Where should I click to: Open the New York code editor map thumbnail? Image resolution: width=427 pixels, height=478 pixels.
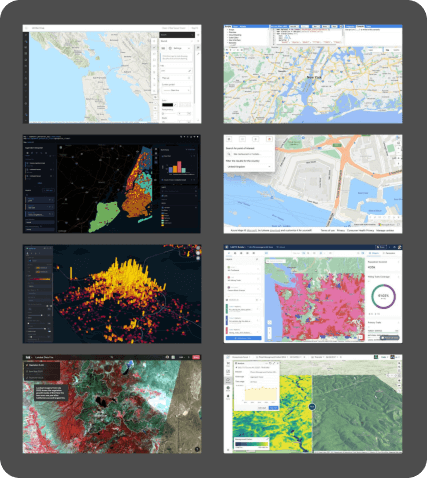coord(313,74)
